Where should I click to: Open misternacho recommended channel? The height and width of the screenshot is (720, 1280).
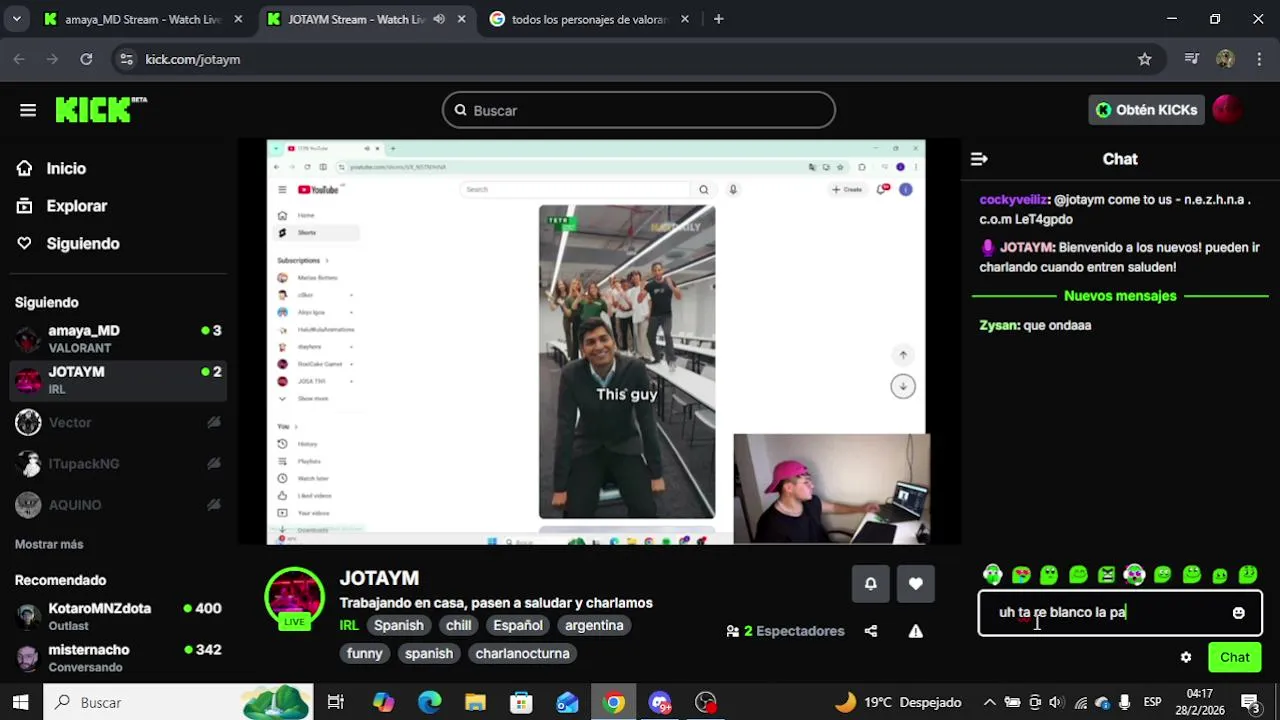coord(118,658)
